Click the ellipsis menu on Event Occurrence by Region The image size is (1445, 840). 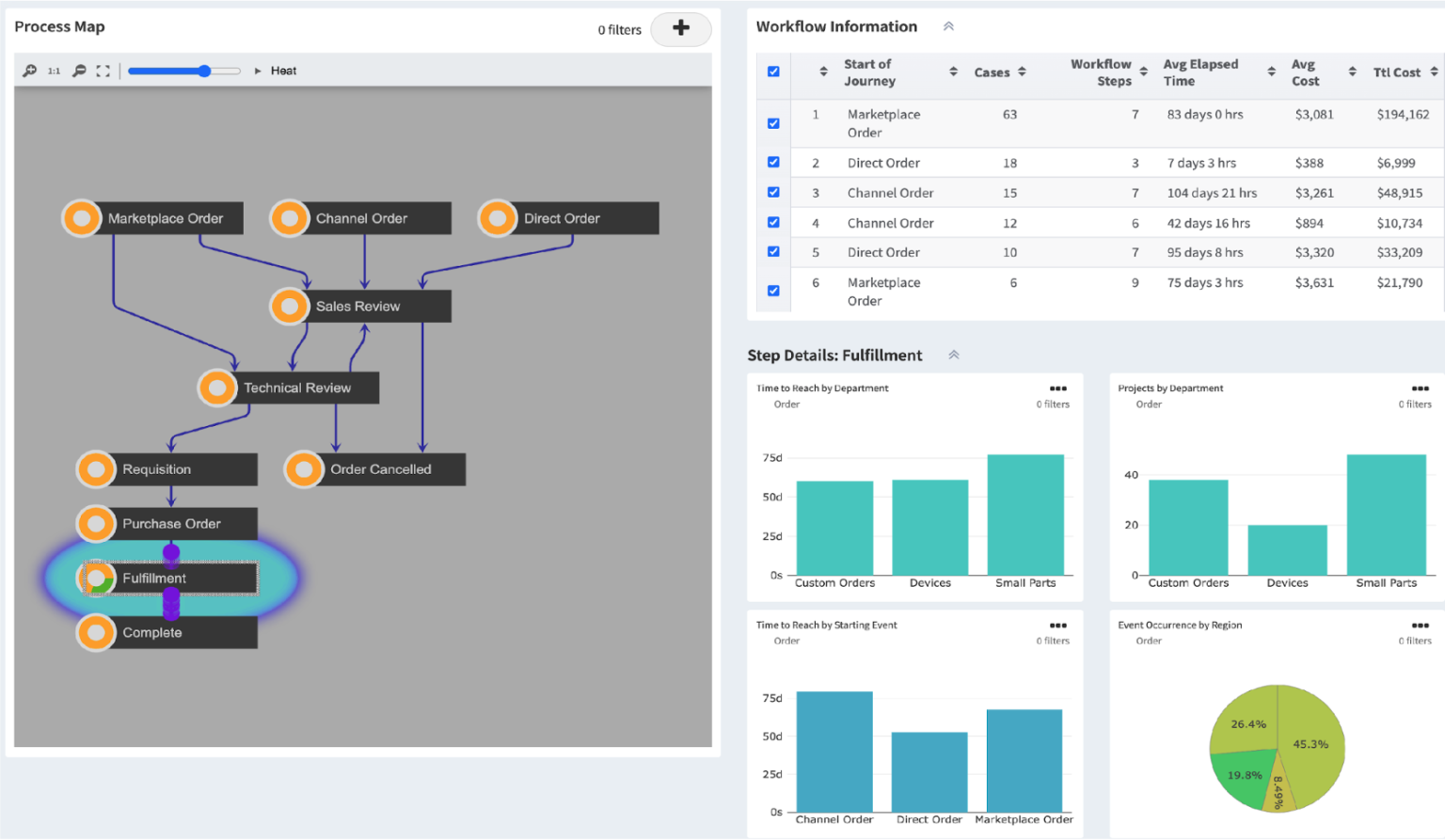pos(1419,625)
